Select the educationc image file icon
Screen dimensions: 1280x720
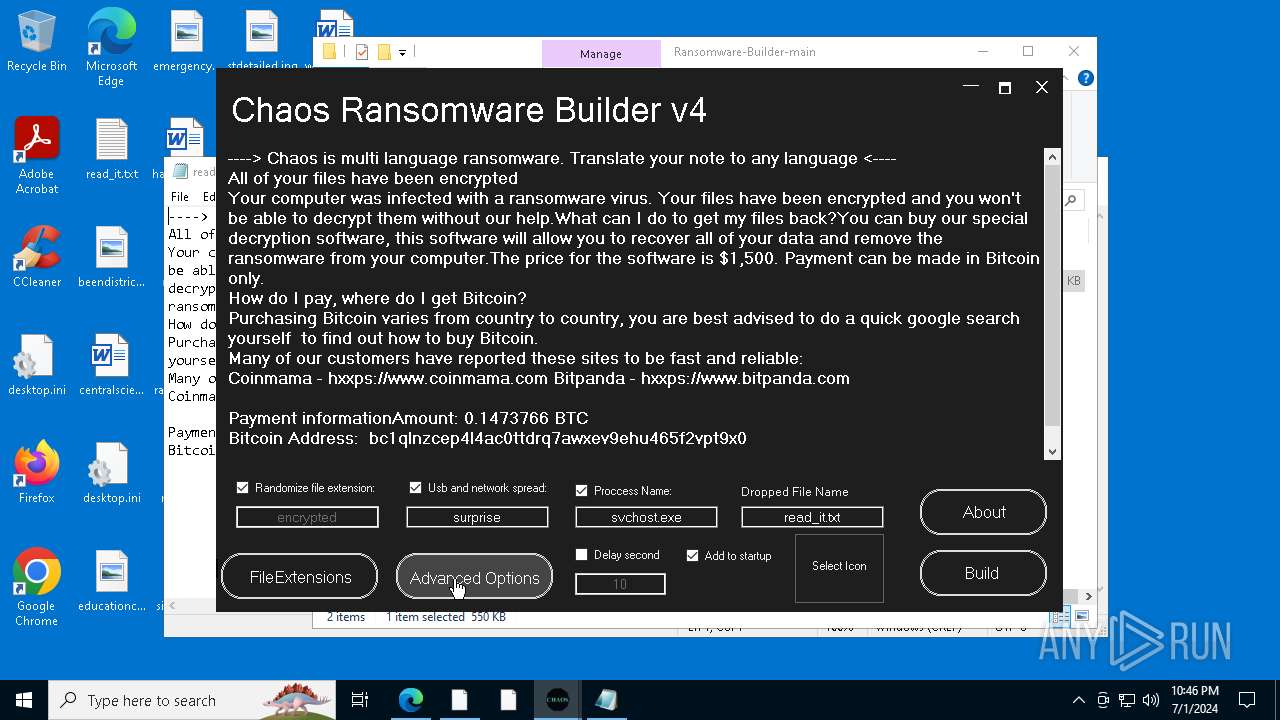tap(112, 581)
